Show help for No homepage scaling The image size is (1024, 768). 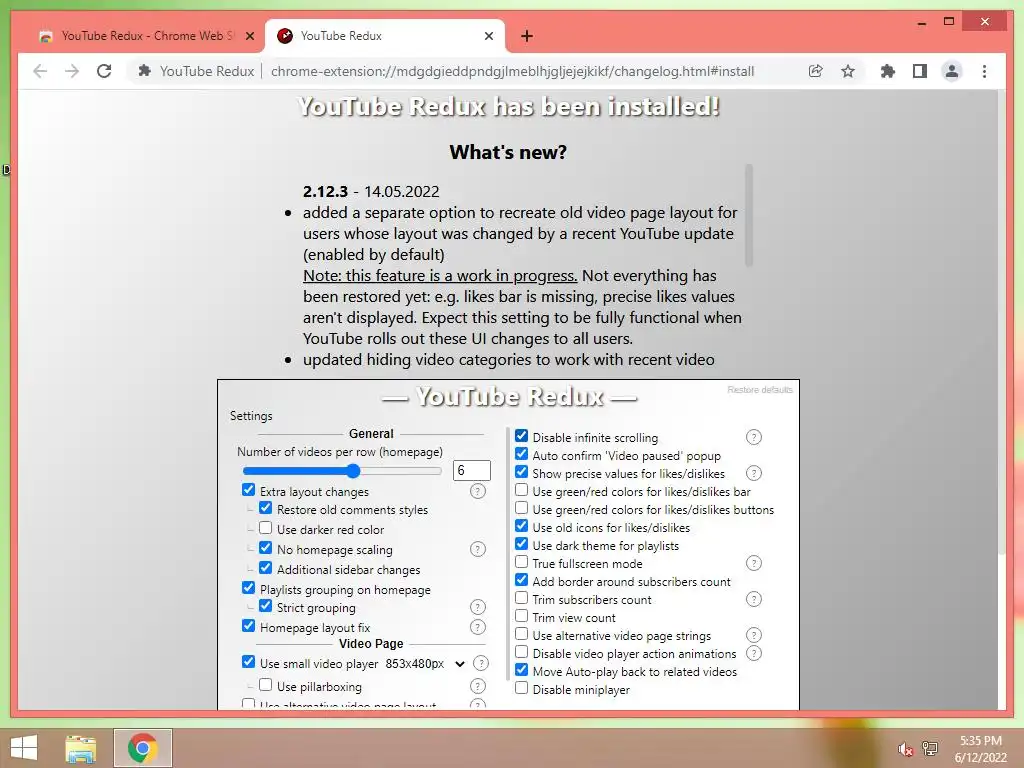click(477, 549)
